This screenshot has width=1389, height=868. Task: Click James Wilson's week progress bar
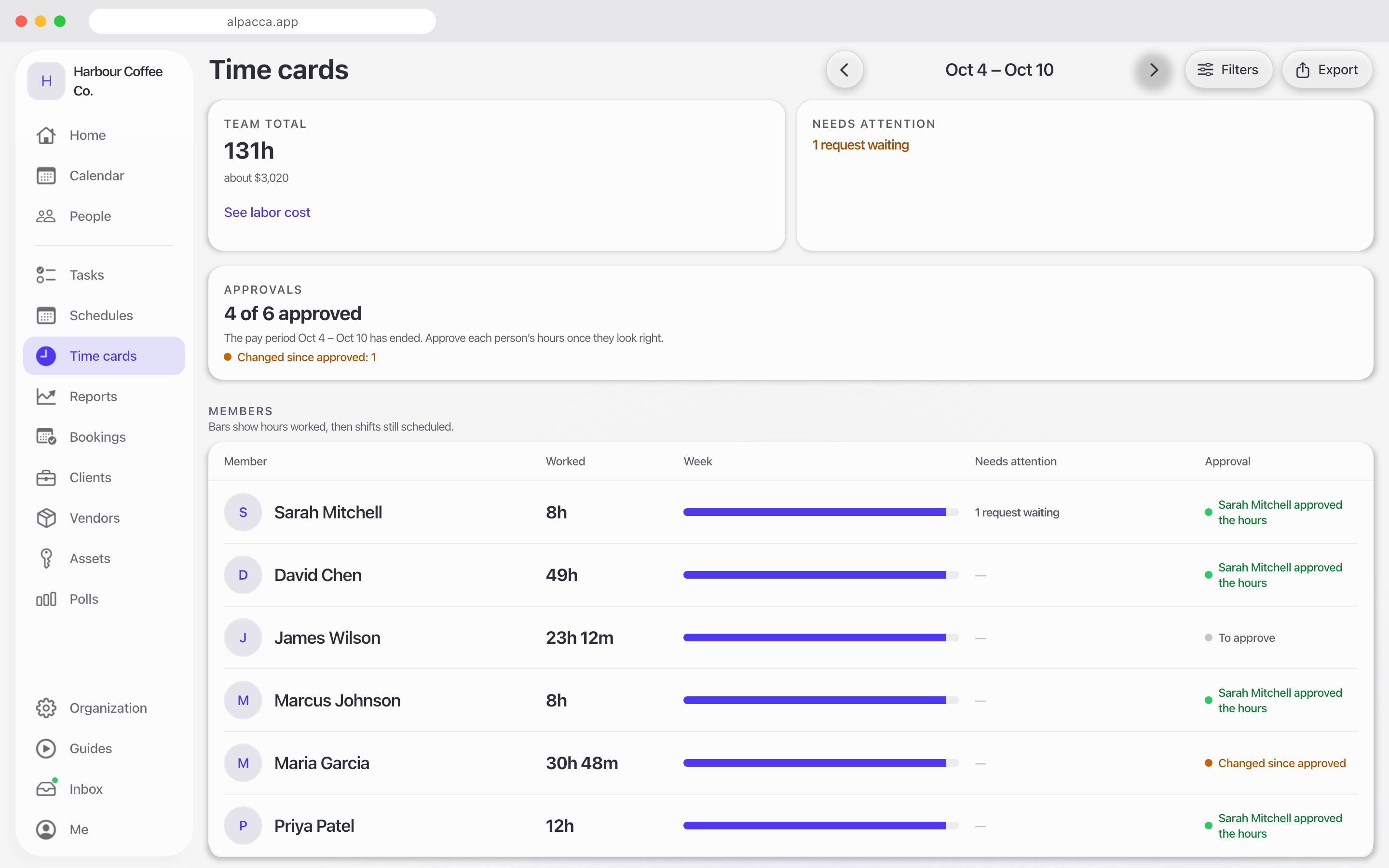pos(821,637)
